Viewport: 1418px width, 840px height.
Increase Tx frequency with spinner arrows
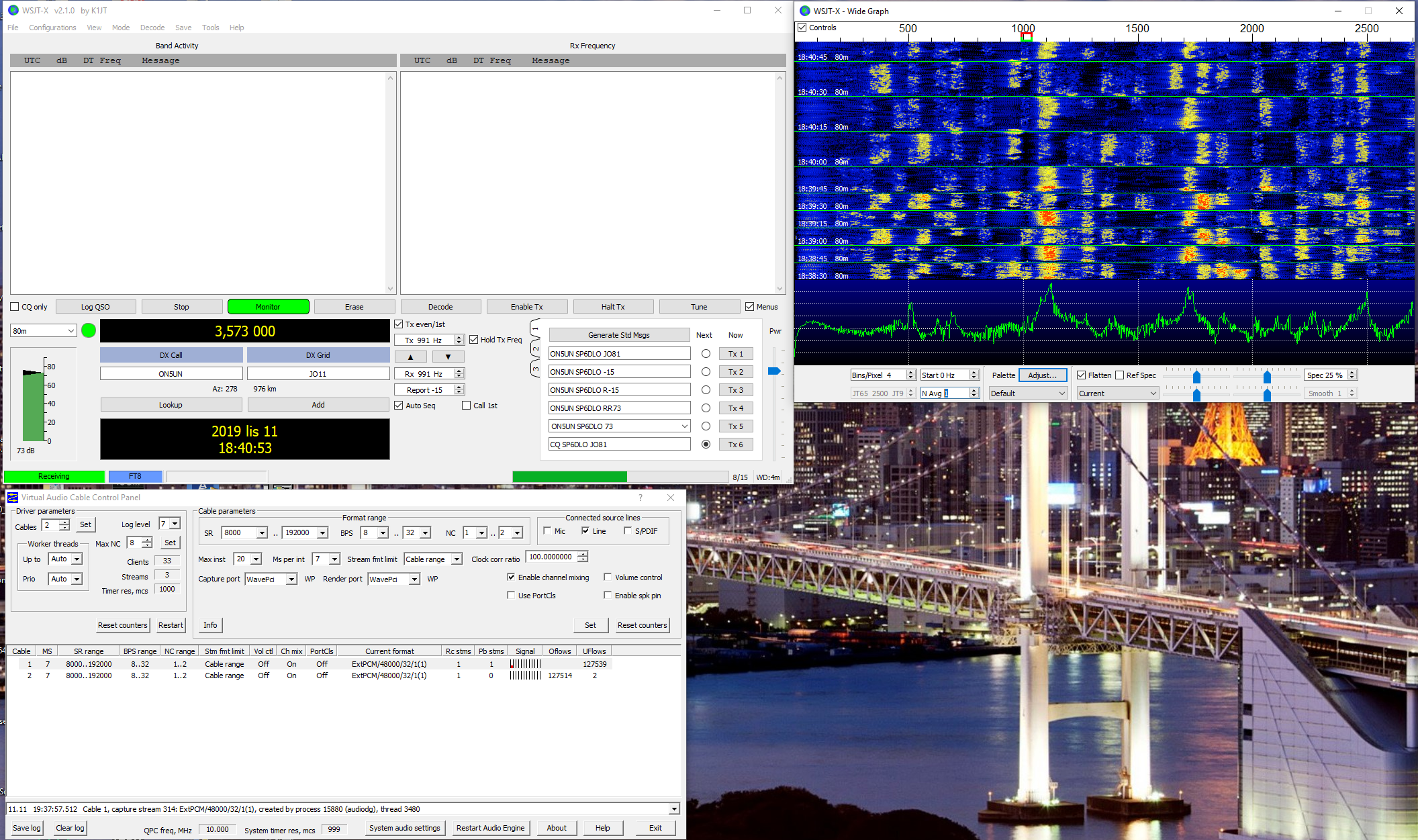click(x=459, y=337)
